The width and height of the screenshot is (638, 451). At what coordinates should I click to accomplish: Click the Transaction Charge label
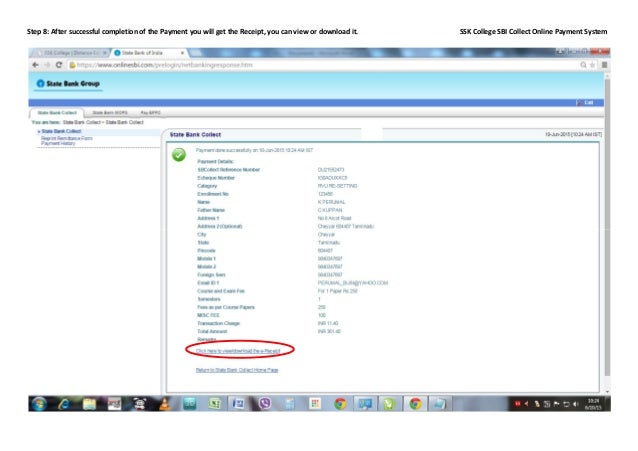(x=218, y=323)
